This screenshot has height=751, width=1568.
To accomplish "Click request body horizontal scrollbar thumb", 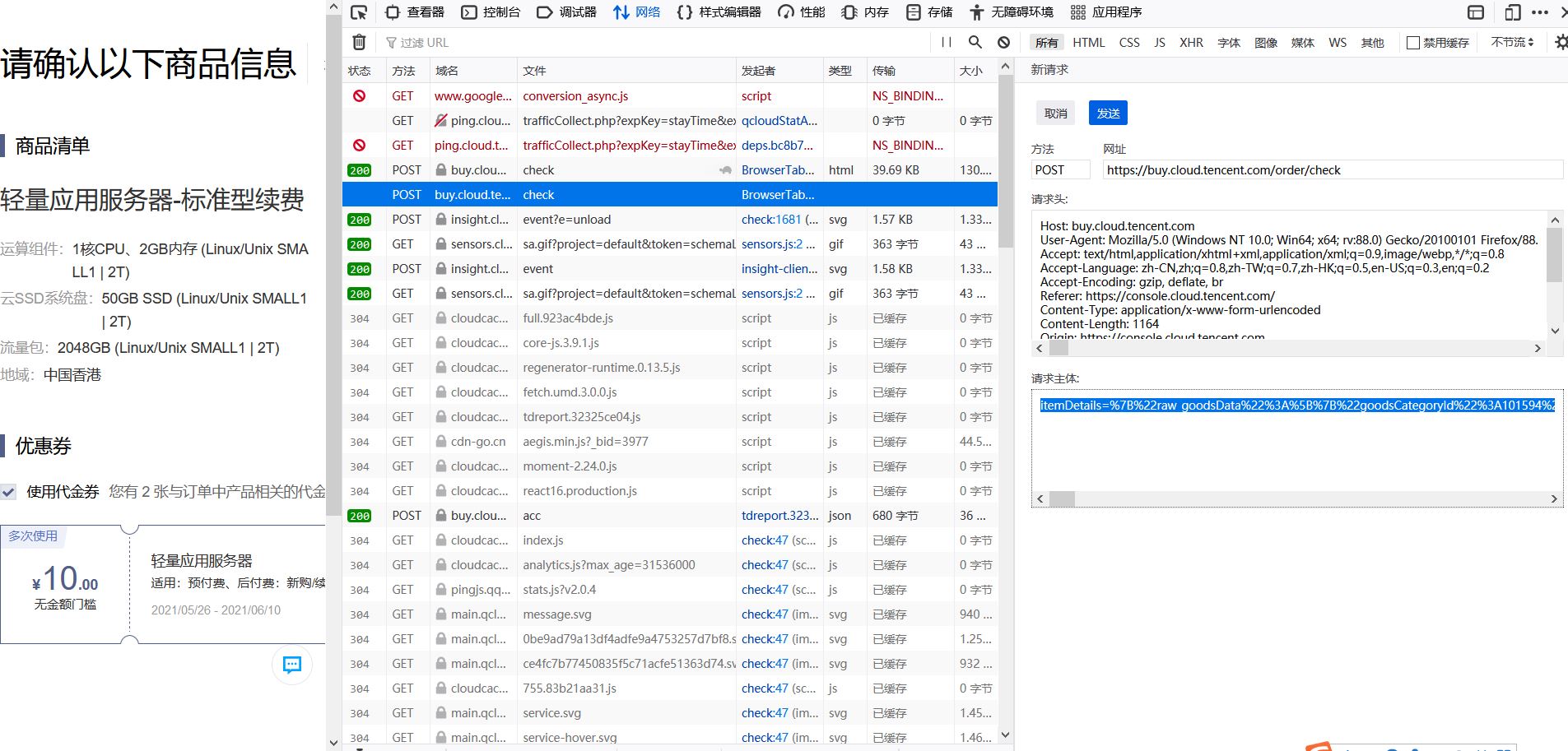I will (x=1062, y=498).
